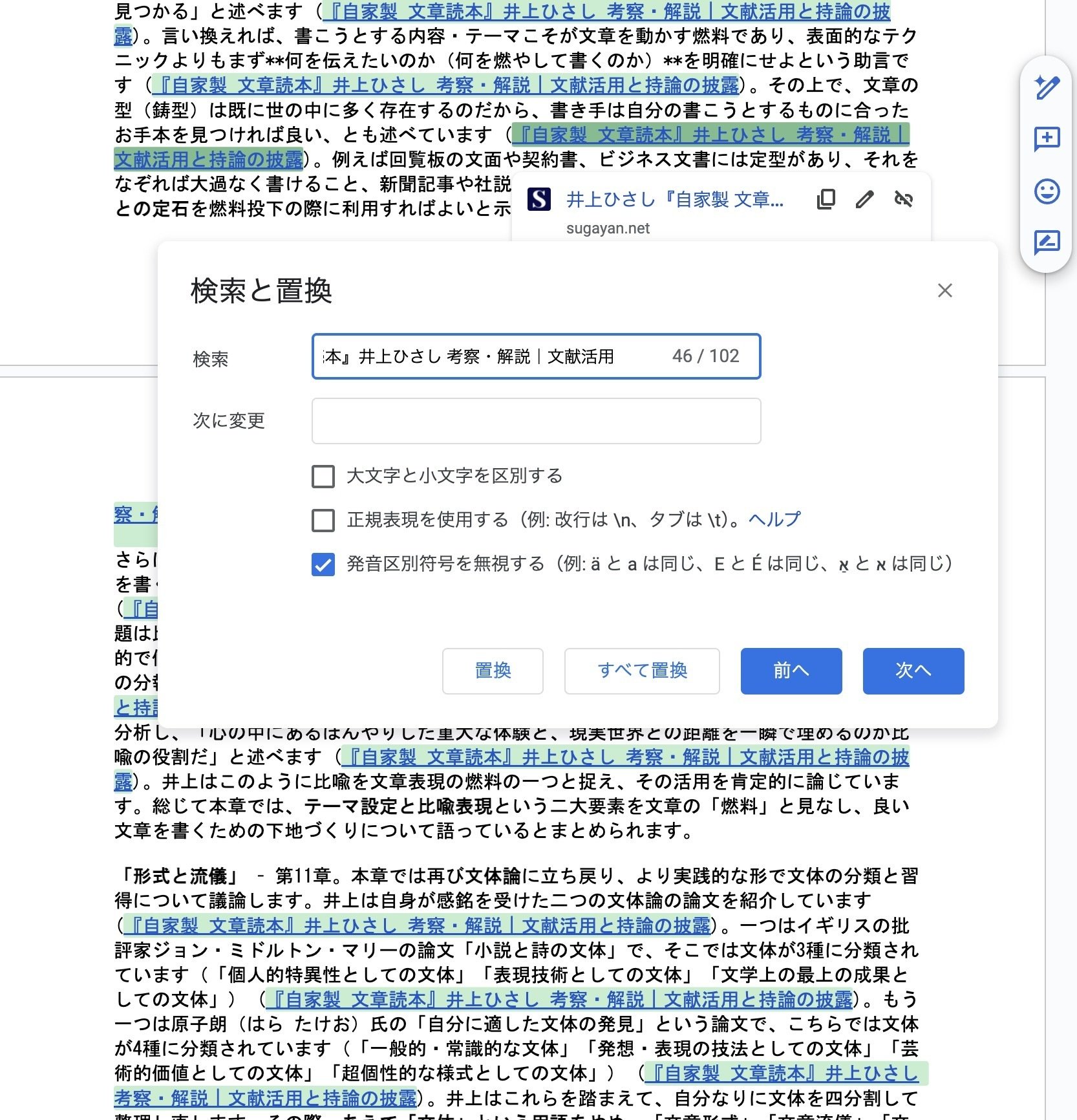Click the empty 次に変更 replace field

(x=535, y=422)
